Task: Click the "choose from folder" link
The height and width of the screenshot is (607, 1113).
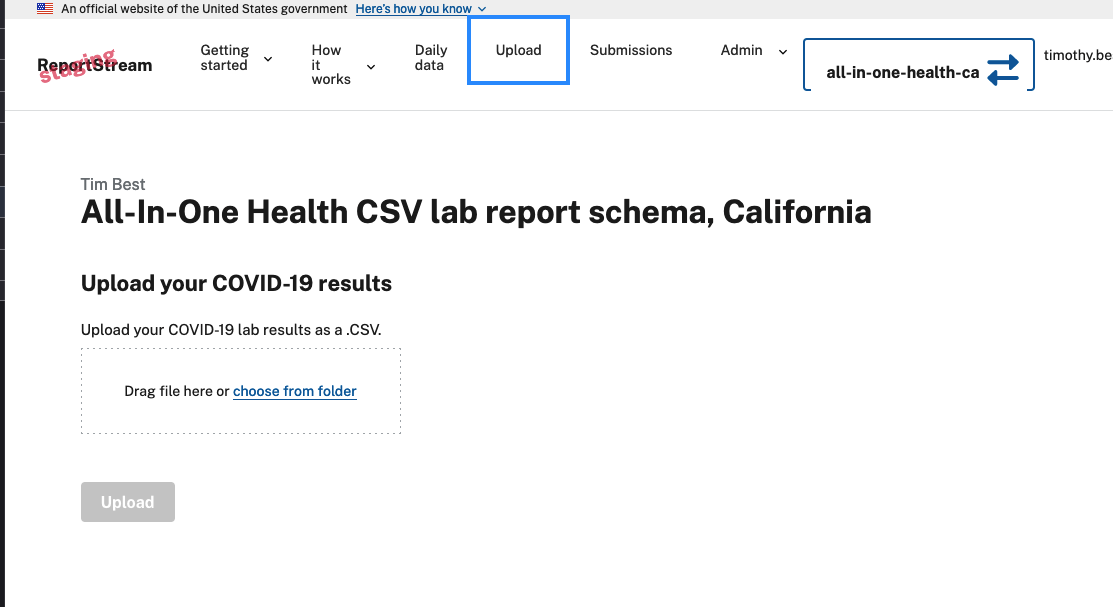Action: coord(294,391)
